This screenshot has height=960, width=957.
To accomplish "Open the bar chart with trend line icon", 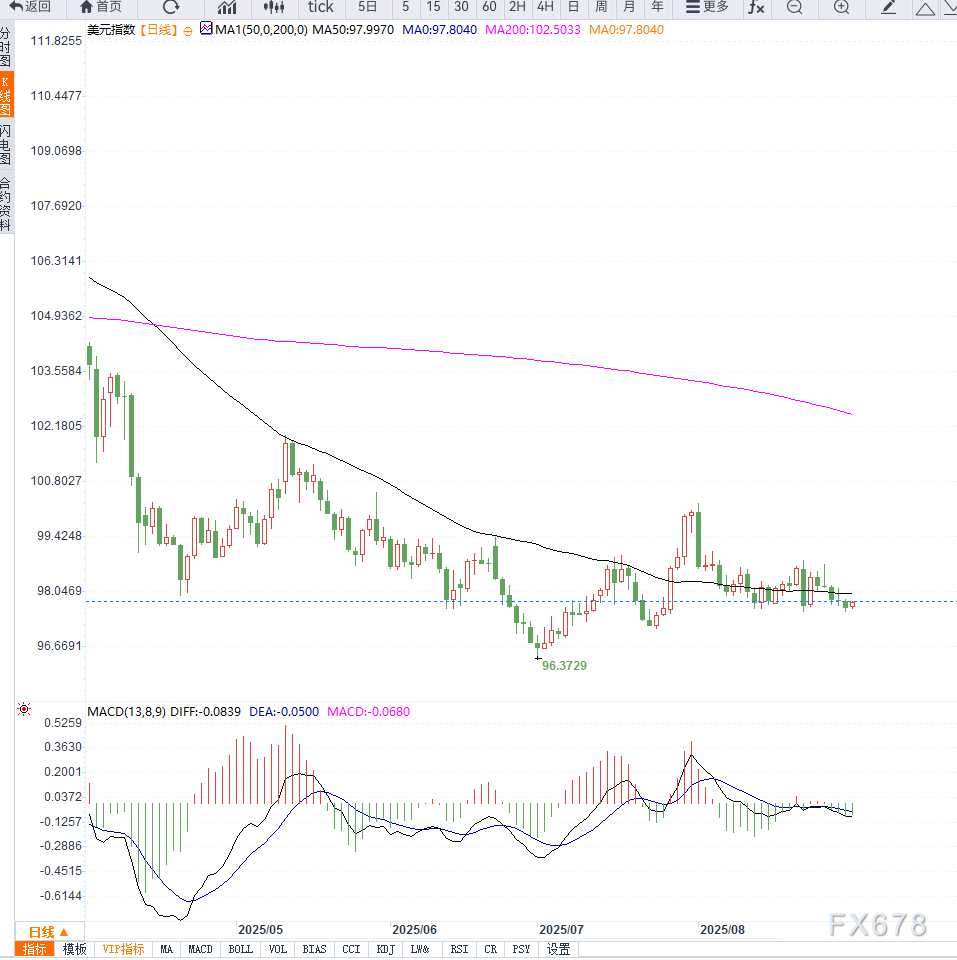I will pyautogui.click(x=227, y=7).
